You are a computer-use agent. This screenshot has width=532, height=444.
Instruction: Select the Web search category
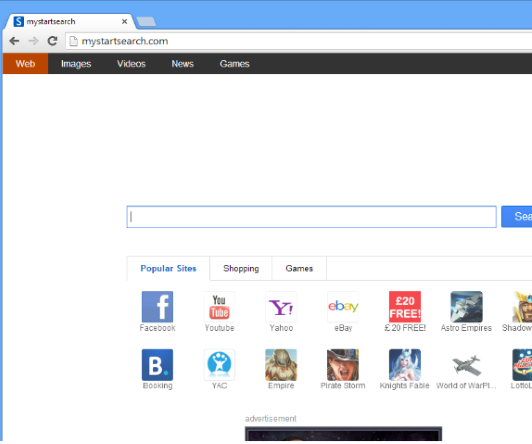pyautogui.click(x=25, y=64)
